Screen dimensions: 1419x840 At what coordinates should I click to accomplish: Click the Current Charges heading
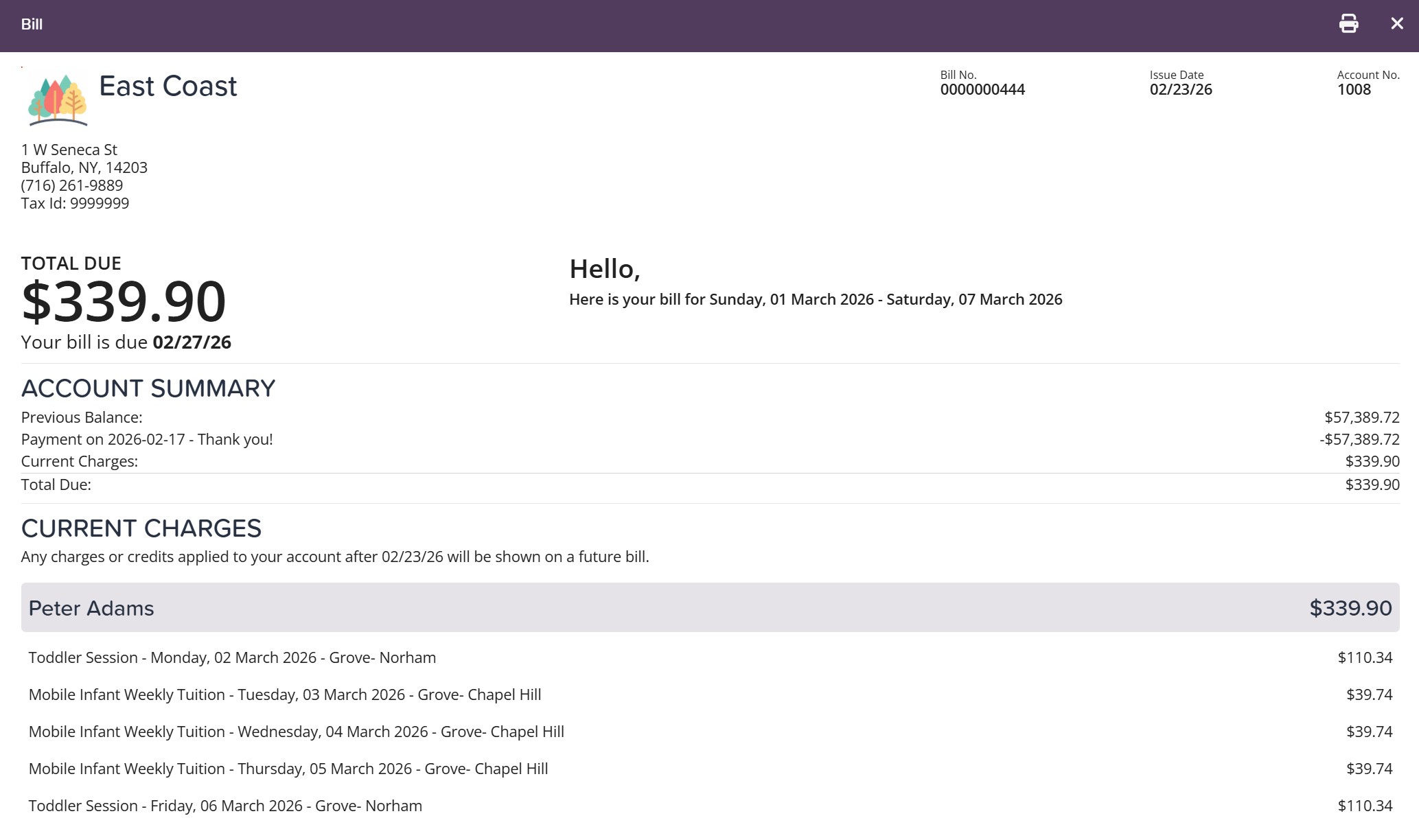click(x=141, y=528)
